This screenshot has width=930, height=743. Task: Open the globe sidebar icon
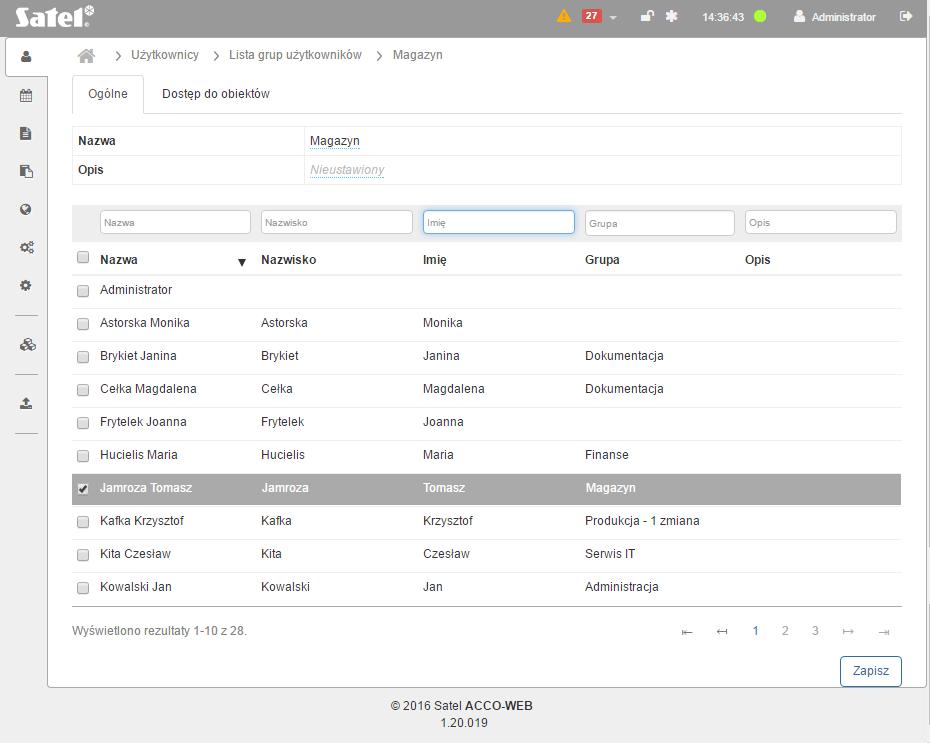click(x=26, y=209)
